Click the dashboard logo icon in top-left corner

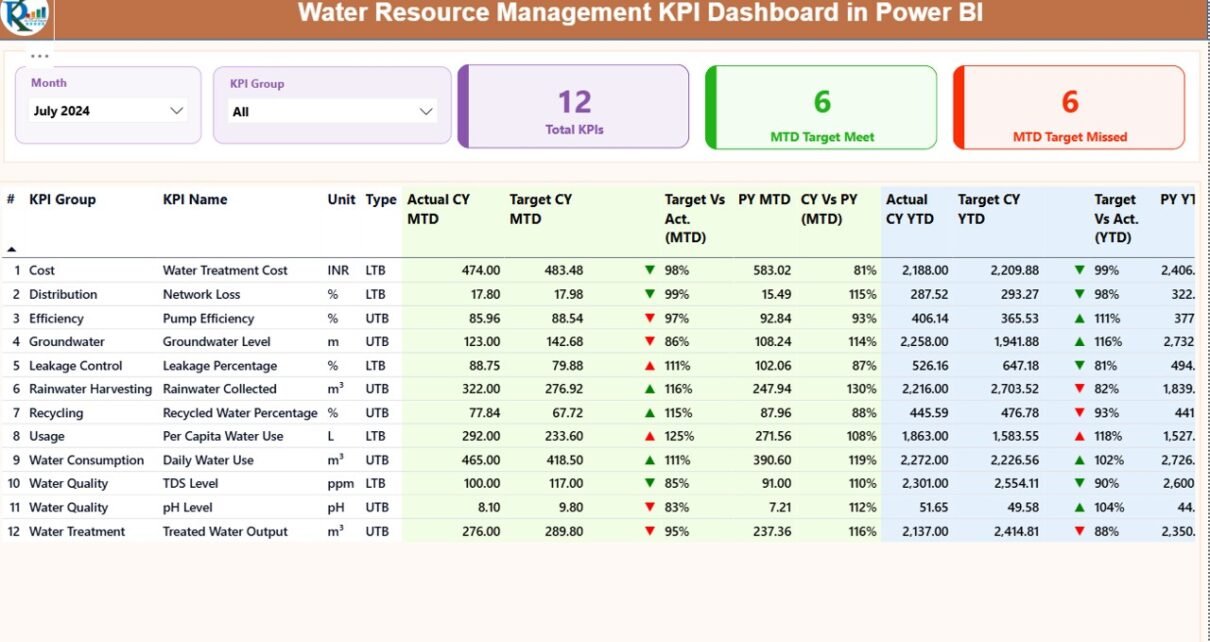(25, 16)
